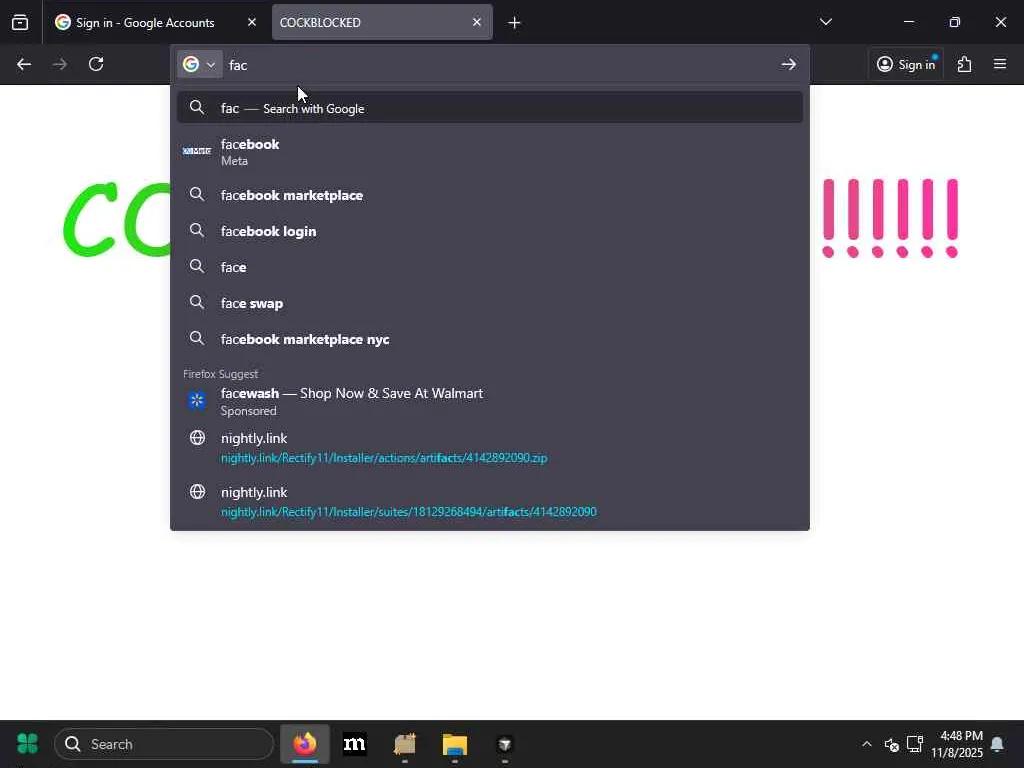Open the Windows Start menu

click(x=27, y=743)
